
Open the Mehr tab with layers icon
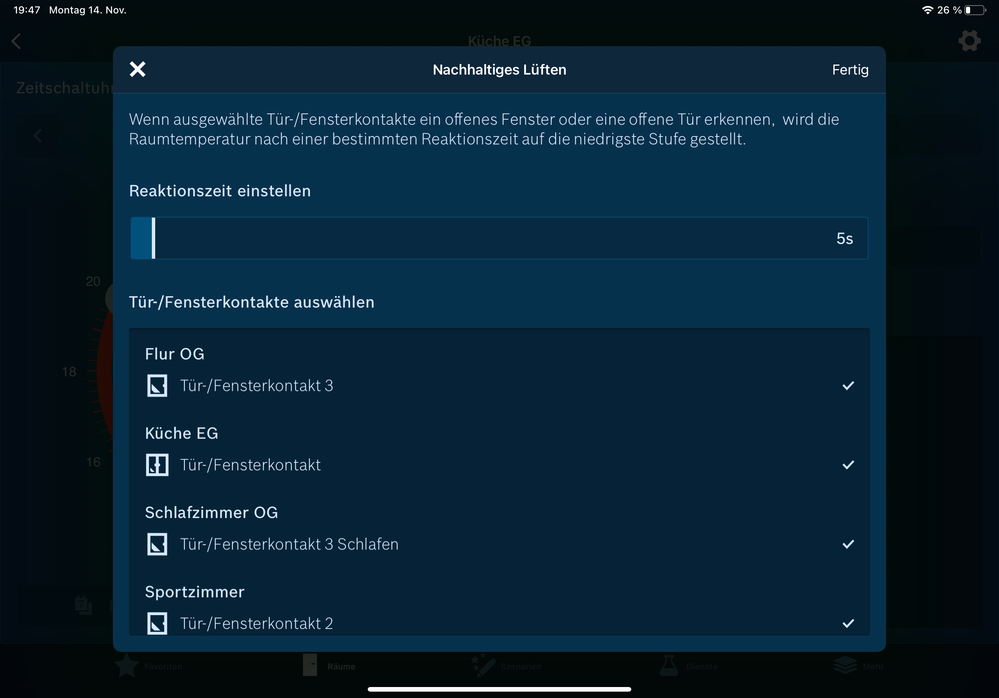click(846, 666)
